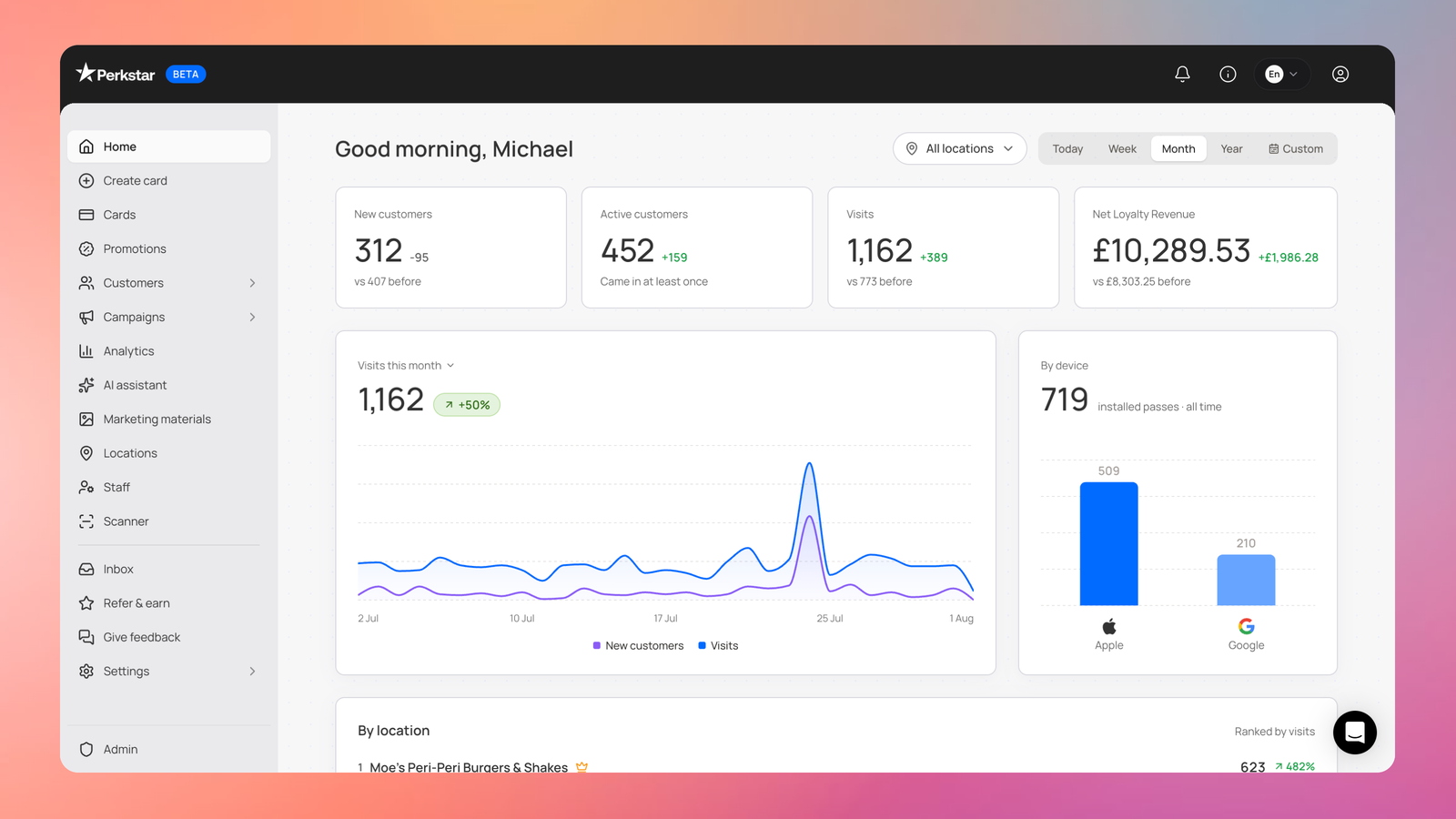Expand the Settings submenu chevron
The image size is (1456, 819).
[x=252, y=672]
